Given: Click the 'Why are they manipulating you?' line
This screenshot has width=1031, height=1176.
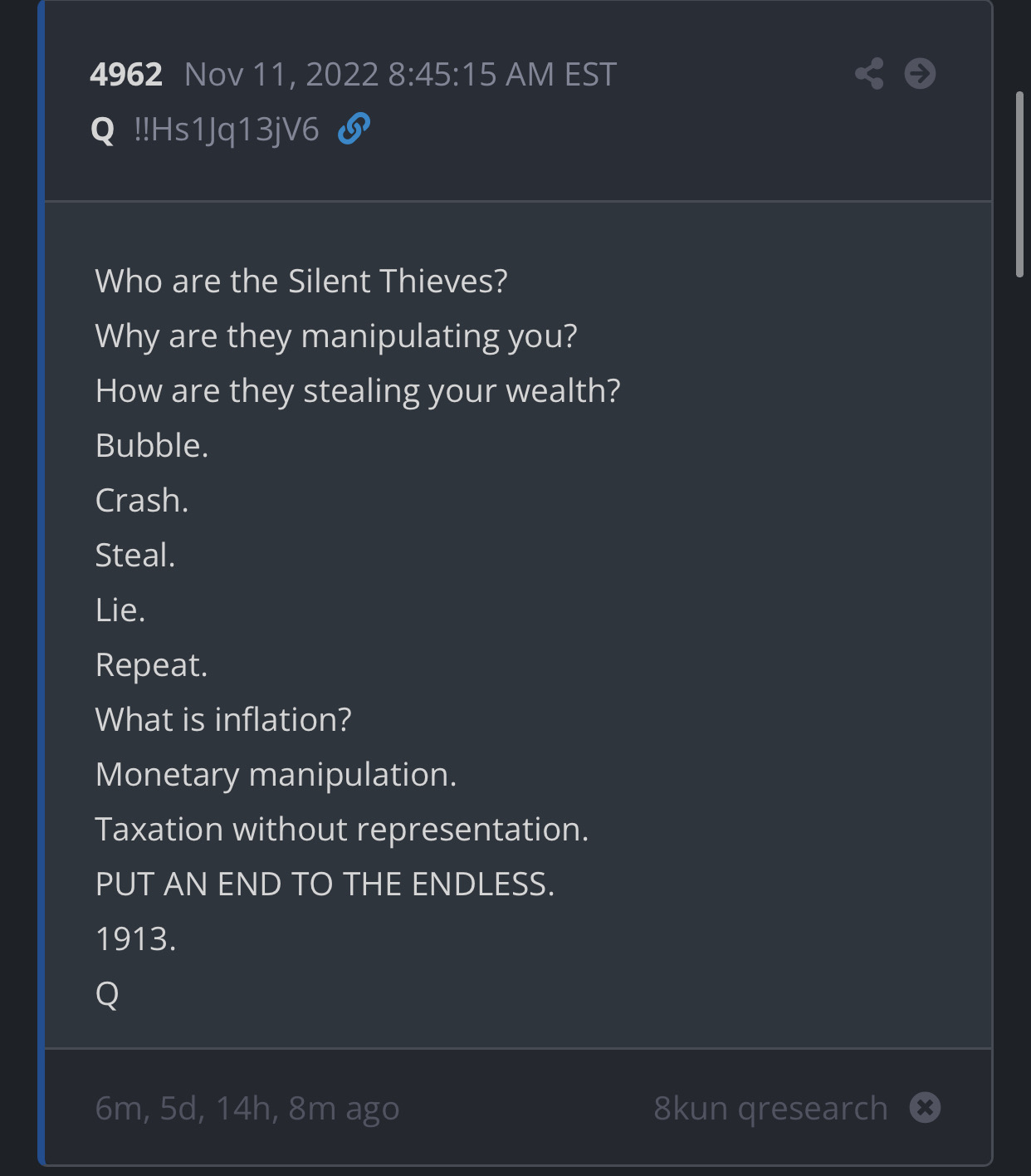Looking at the screenshot, I should pyautogui.click(x=336, y=336).
